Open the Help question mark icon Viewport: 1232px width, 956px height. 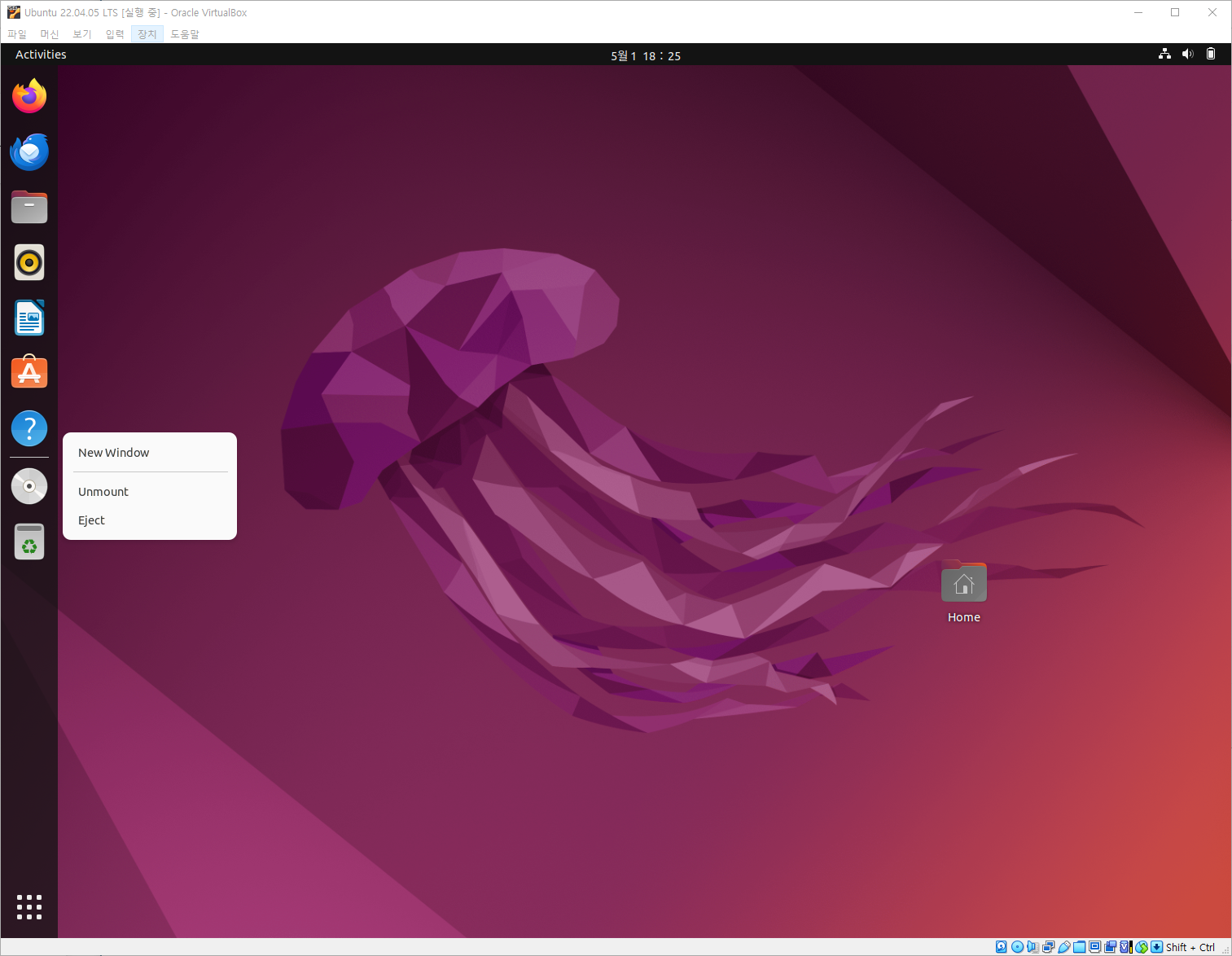click(29, 428)
